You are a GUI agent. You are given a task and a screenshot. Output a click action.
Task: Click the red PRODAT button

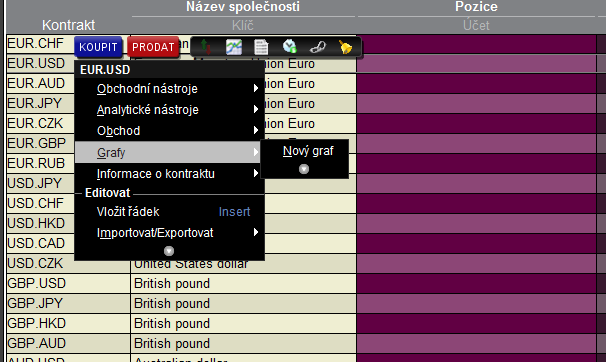pos(153,47)
